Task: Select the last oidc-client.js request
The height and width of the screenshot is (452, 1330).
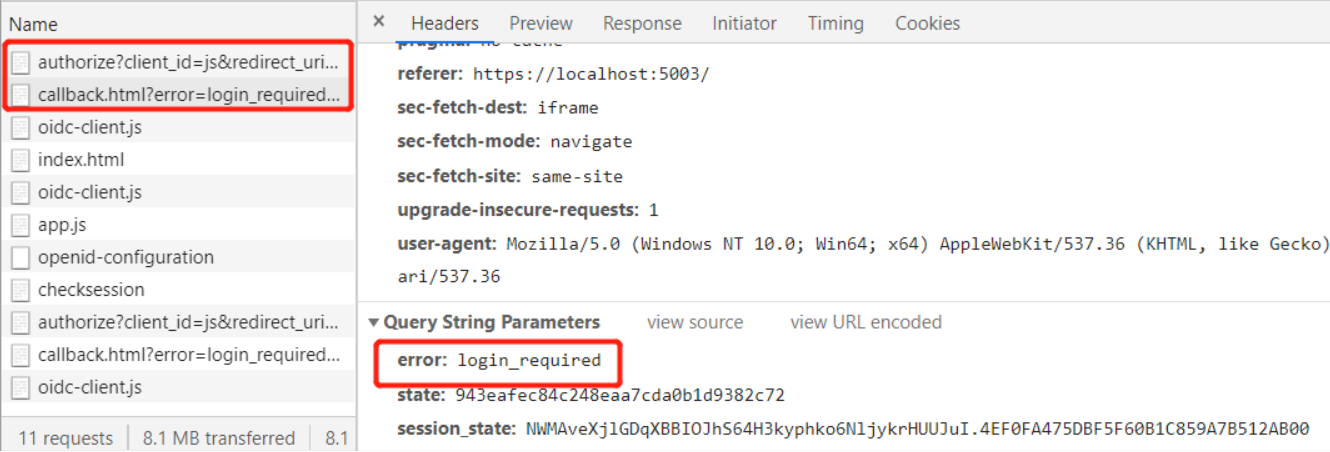Action: coord(178,387)
